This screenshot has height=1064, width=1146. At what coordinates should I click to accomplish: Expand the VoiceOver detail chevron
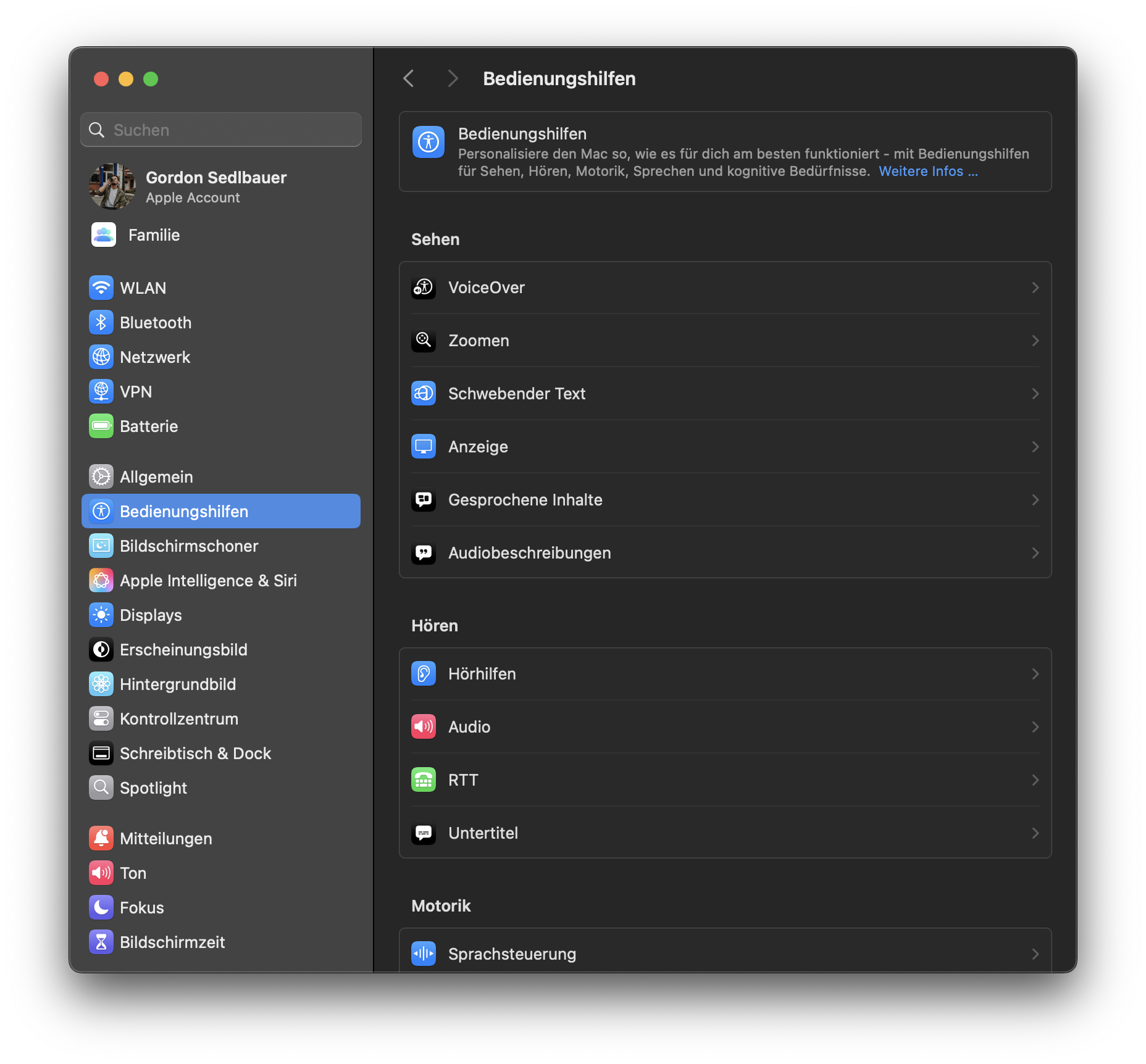click(1035, 287)
